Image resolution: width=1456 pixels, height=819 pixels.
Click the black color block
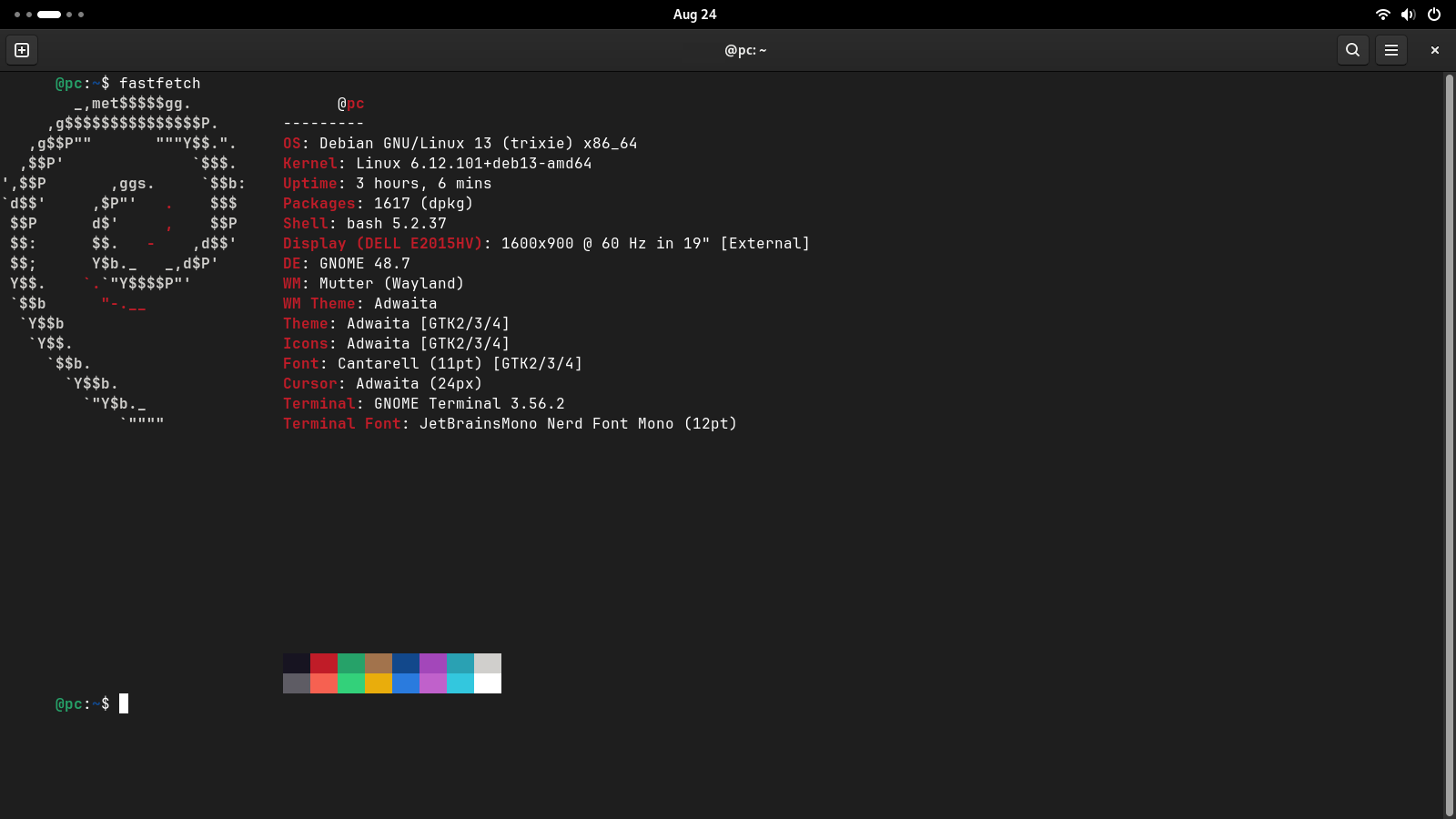pos(297,663)
